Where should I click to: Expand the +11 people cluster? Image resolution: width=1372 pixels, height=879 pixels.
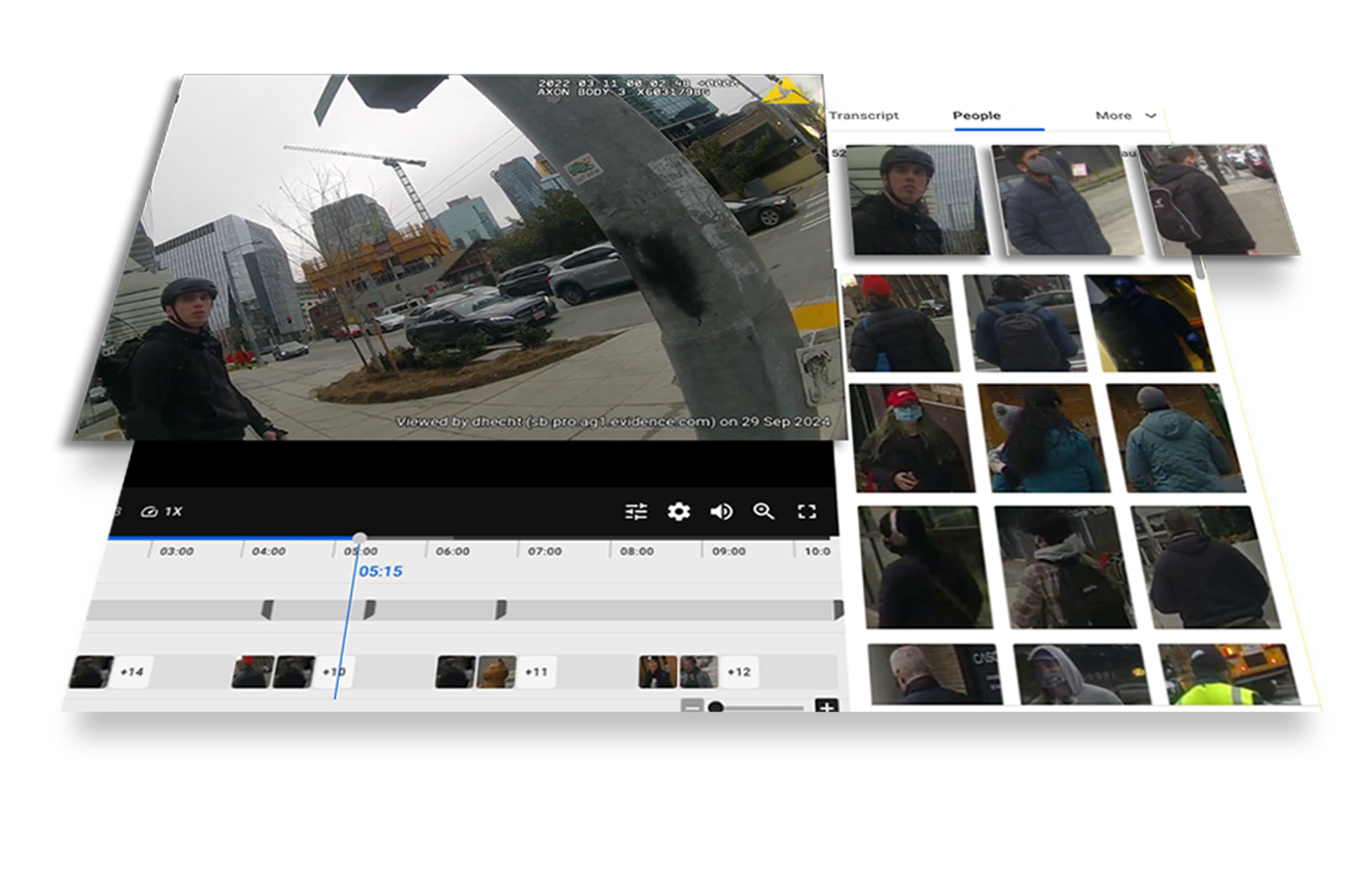[536, 672]
